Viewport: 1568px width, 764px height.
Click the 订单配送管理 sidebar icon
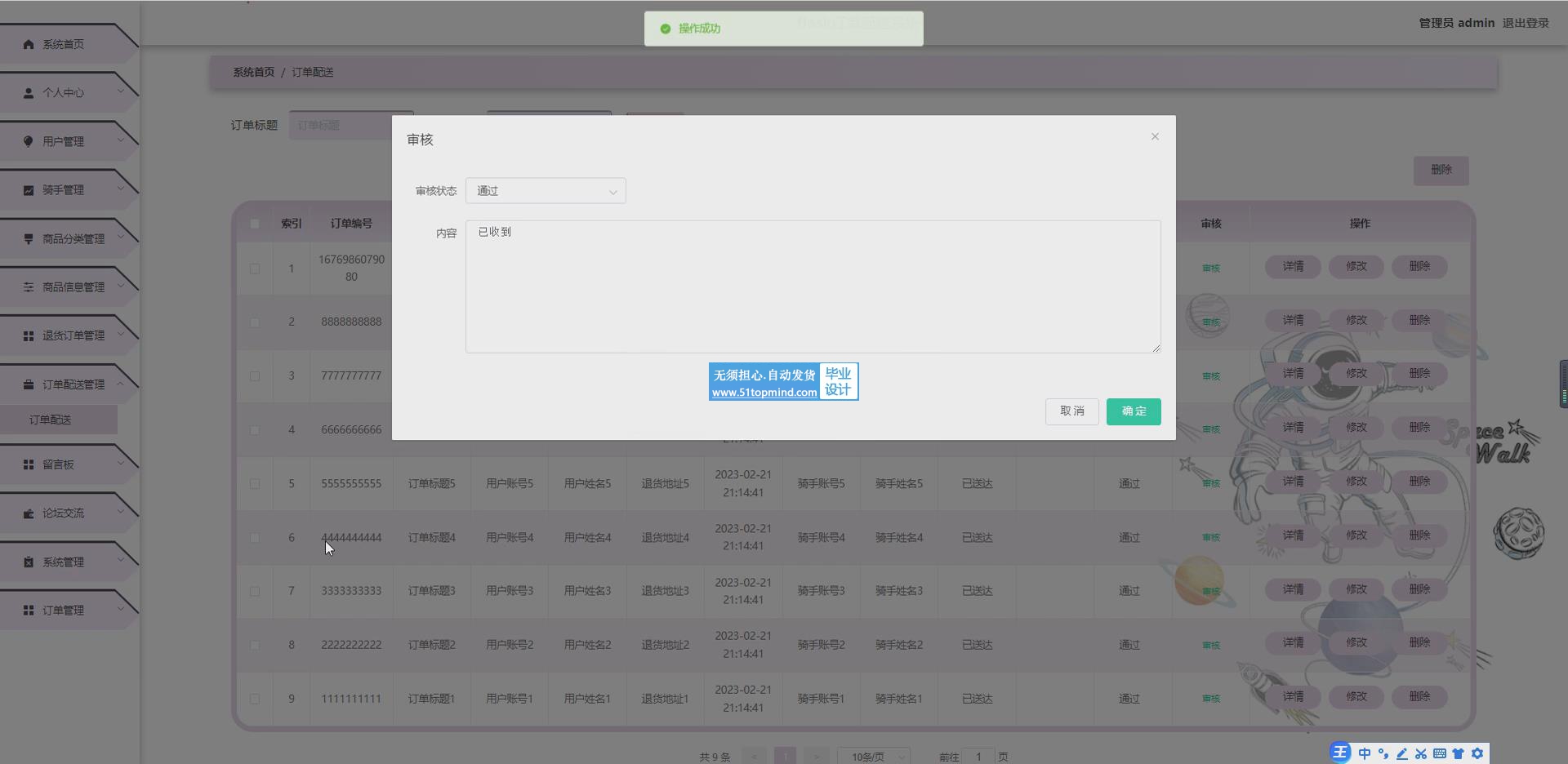pos(29,384)
